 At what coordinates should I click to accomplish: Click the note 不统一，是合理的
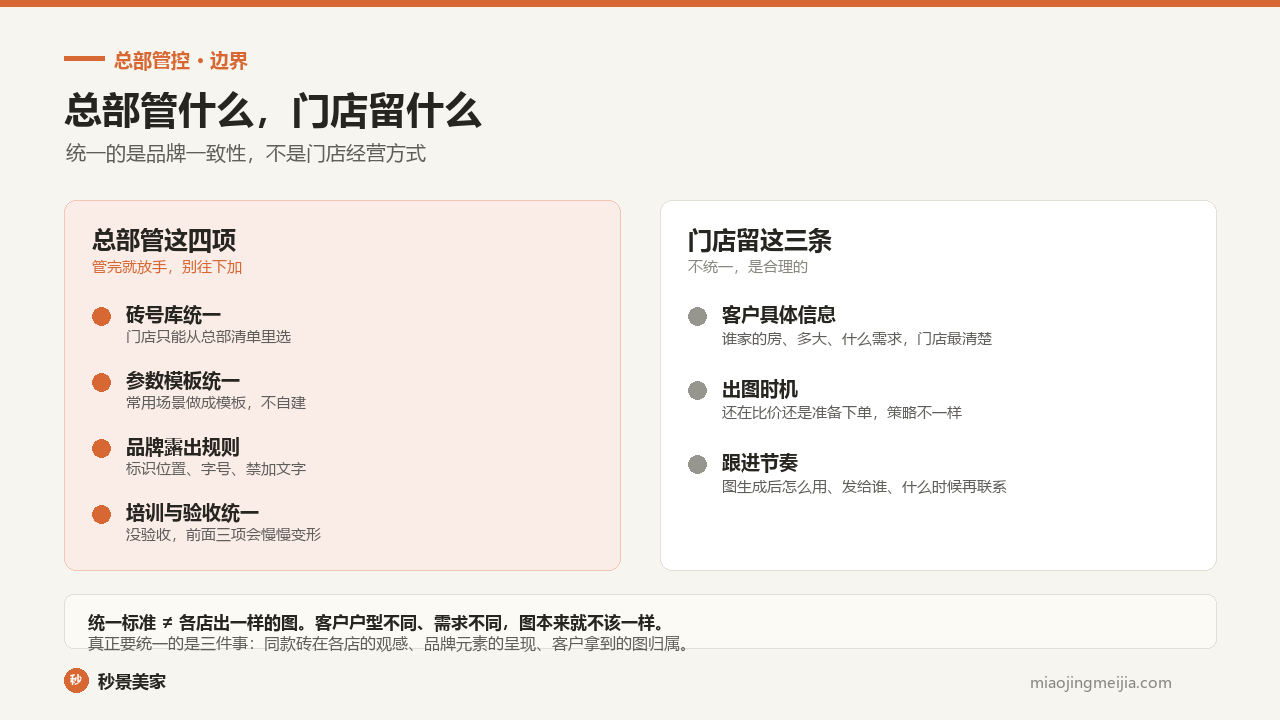748,267
